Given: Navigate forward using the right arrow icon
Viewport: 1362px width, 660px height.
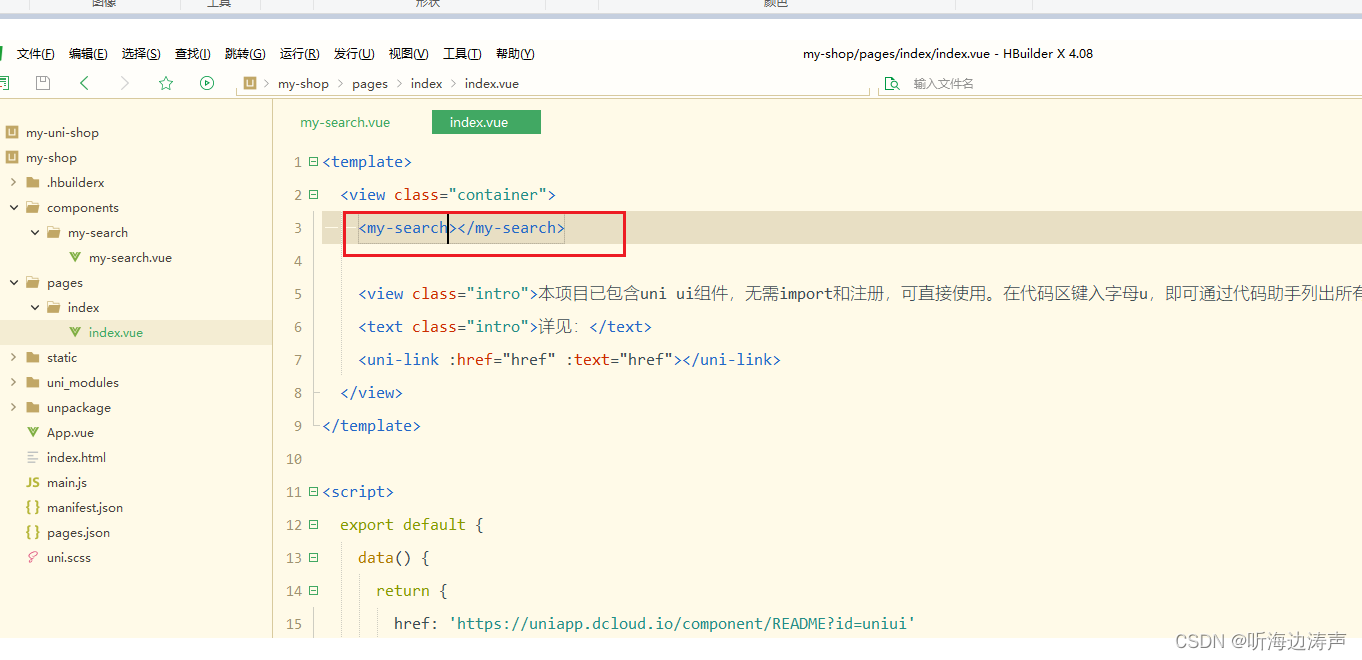Looking at the screenshot, I should click(124, 83).
